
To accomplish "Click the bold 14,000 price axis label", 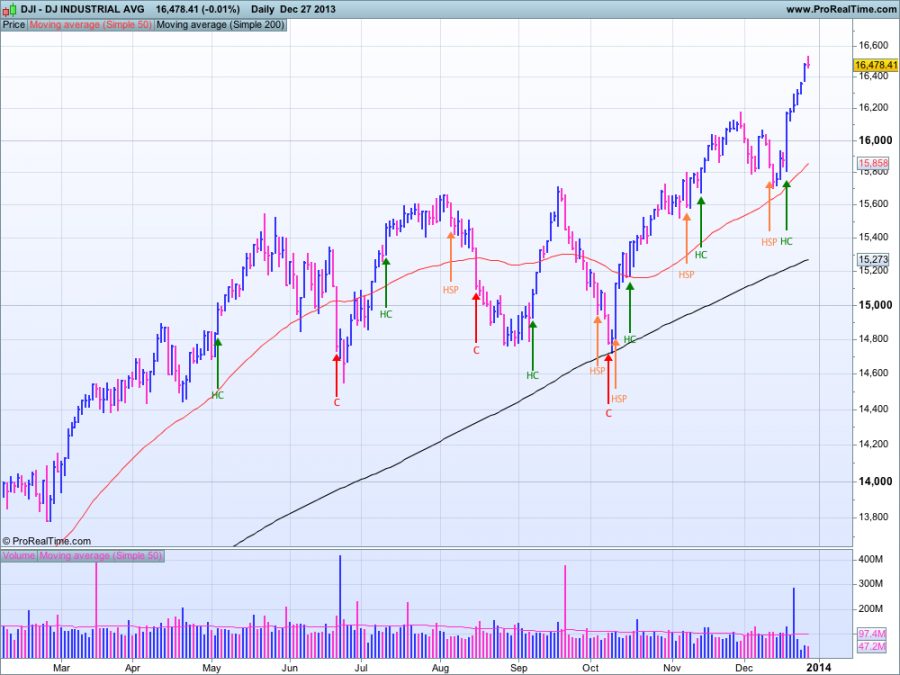I will coord(875,481).
